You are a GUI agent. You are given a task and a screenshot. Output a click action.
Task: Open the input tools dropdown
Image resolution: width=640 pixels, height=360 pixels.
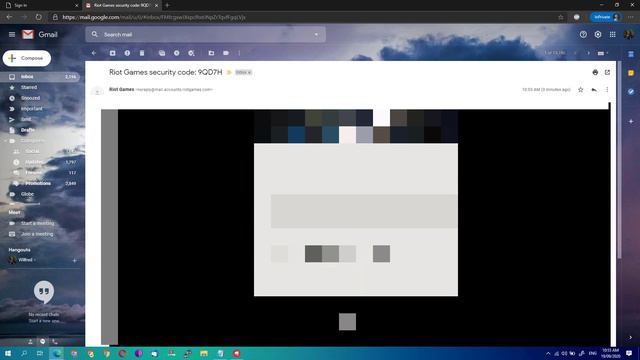tap(603, 53)
